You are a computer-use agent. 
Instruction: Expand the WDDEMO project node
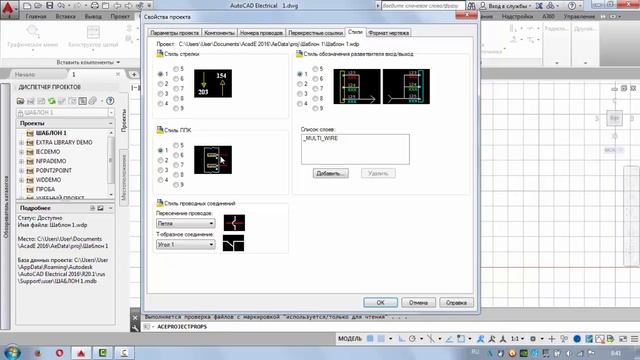[21, 180]
